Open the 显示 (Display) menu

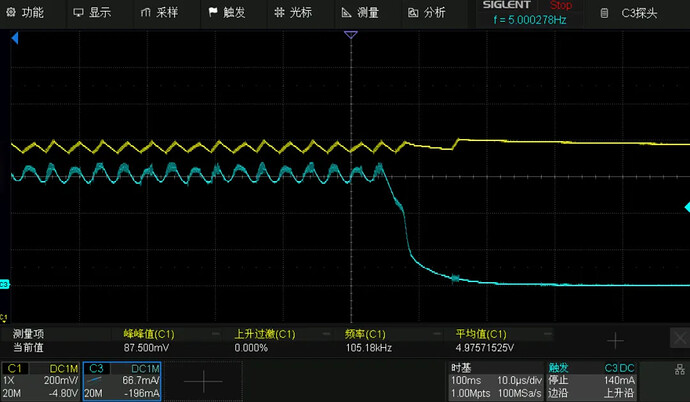(x=92, y=13)
